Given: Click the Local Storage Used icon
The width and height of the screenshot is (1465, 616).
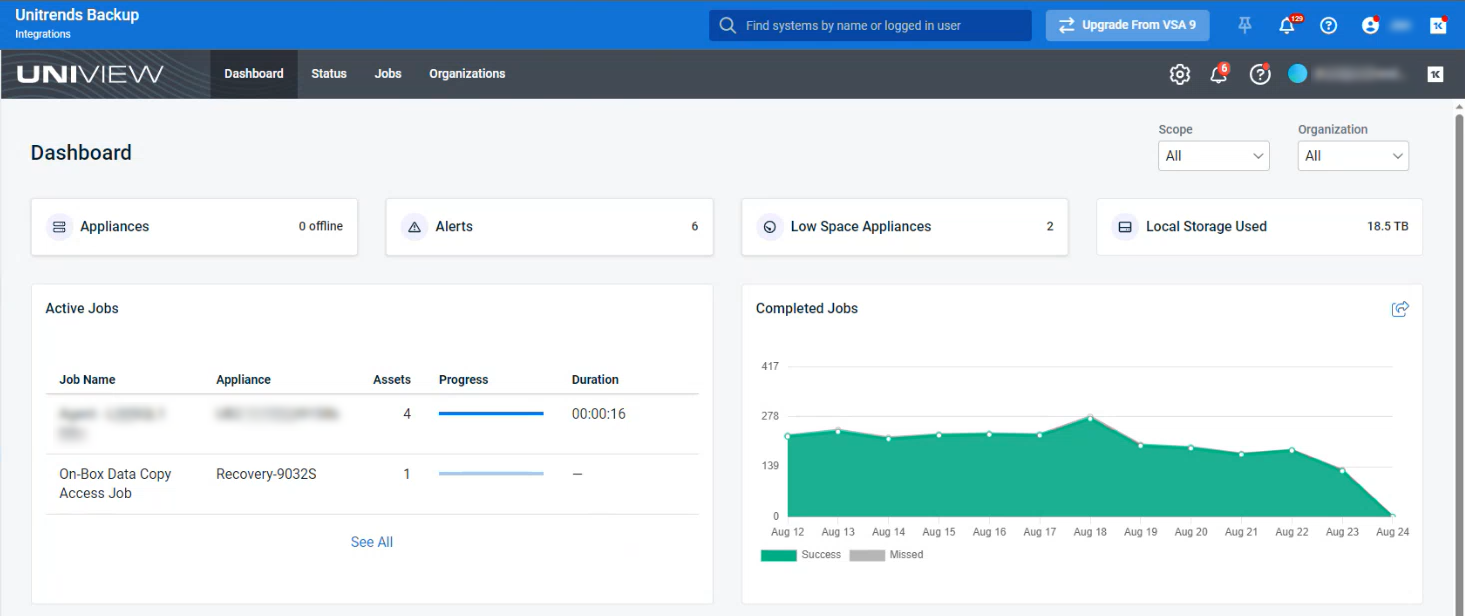Looking at the screenshot, I should pyautogui.click(x=1125, y=227).
